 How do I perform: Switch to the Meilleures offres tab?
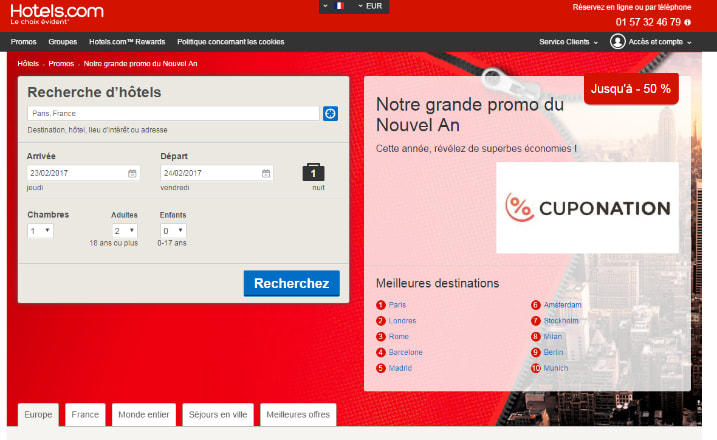pos(298,414)
